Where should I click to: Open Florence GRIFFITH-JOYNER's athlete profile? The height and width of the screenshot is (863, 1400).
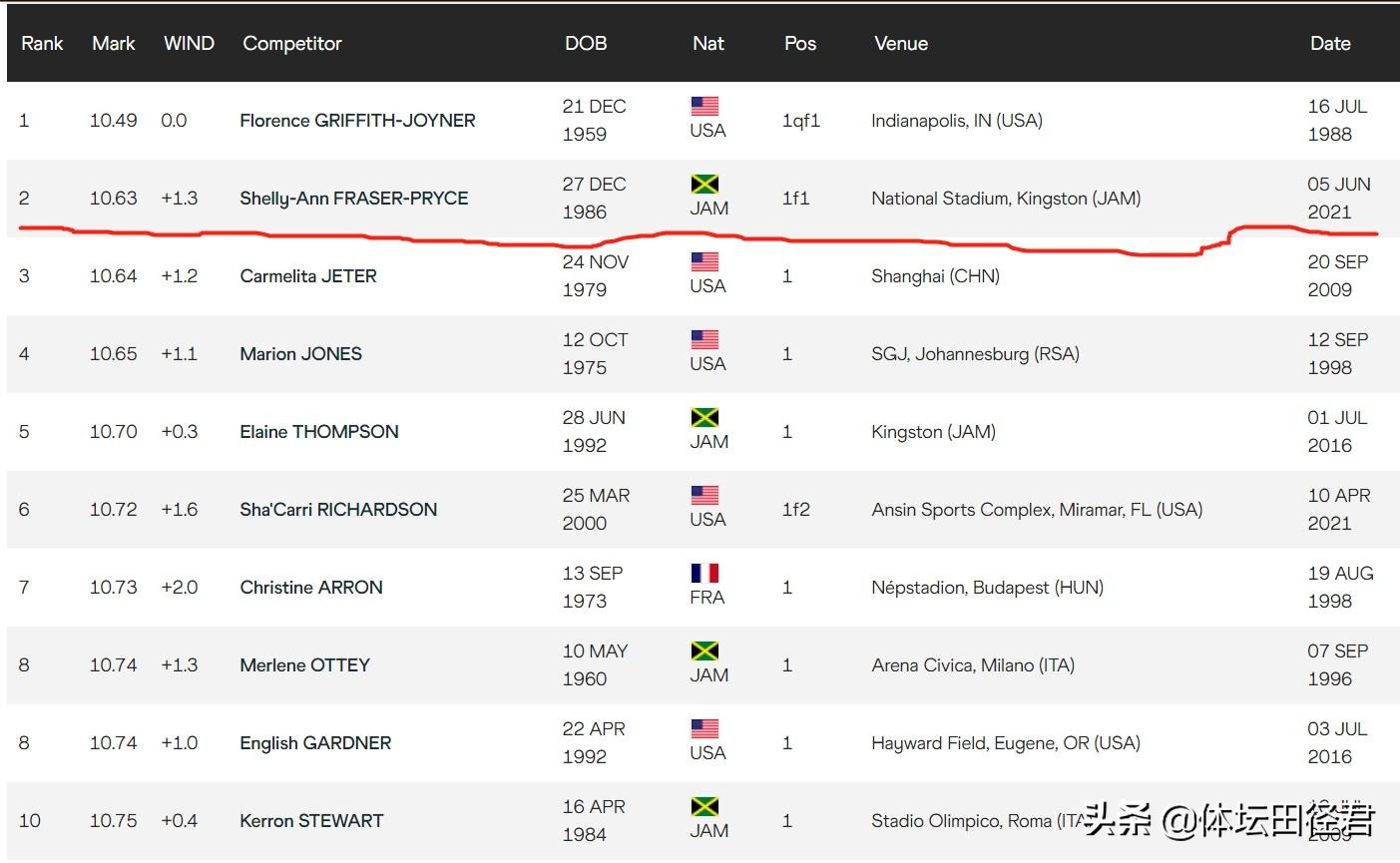357,121
